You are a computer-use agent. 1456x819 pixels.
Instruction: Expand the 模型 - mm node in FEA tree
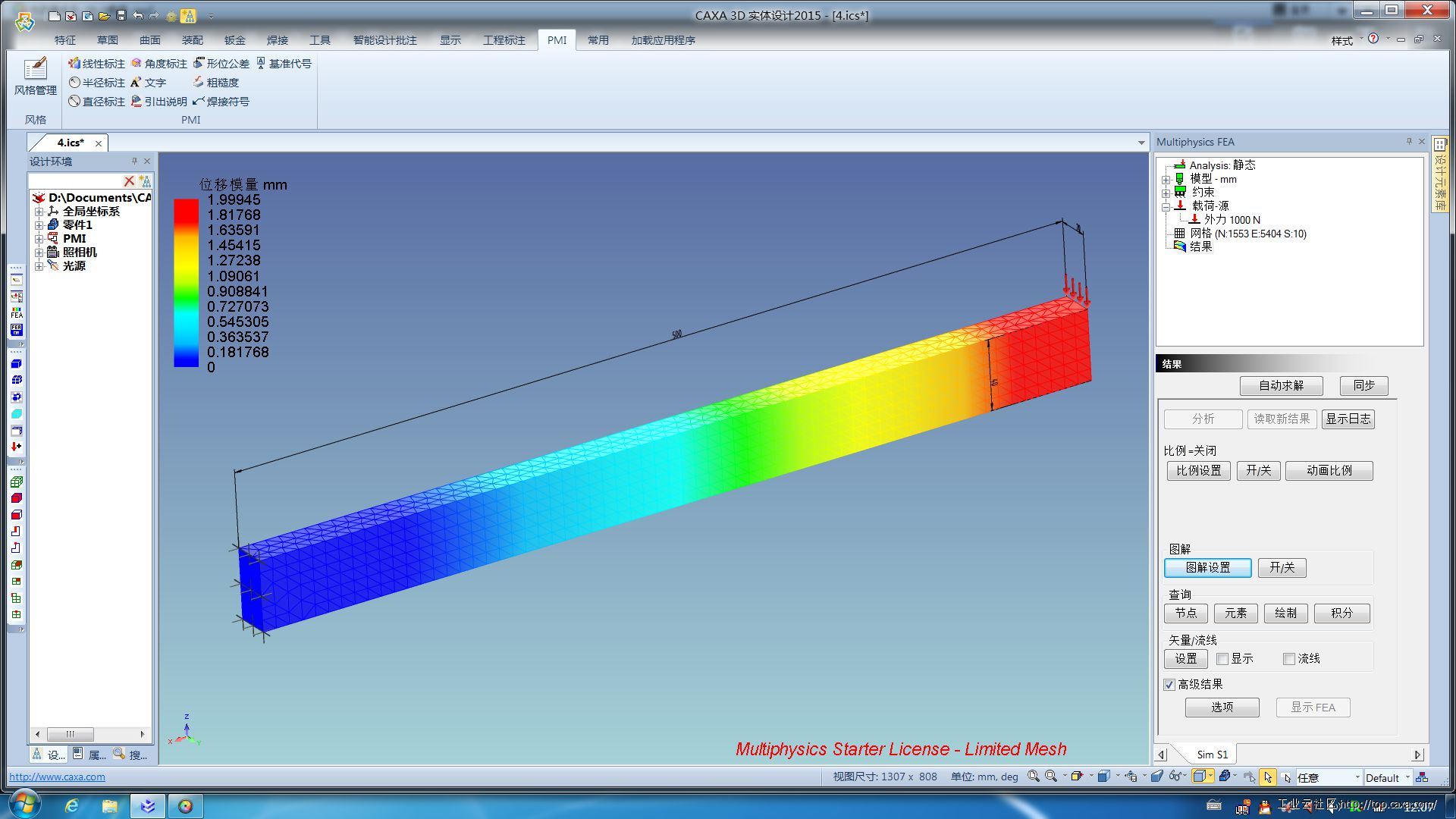click(x=1166, y=180)
